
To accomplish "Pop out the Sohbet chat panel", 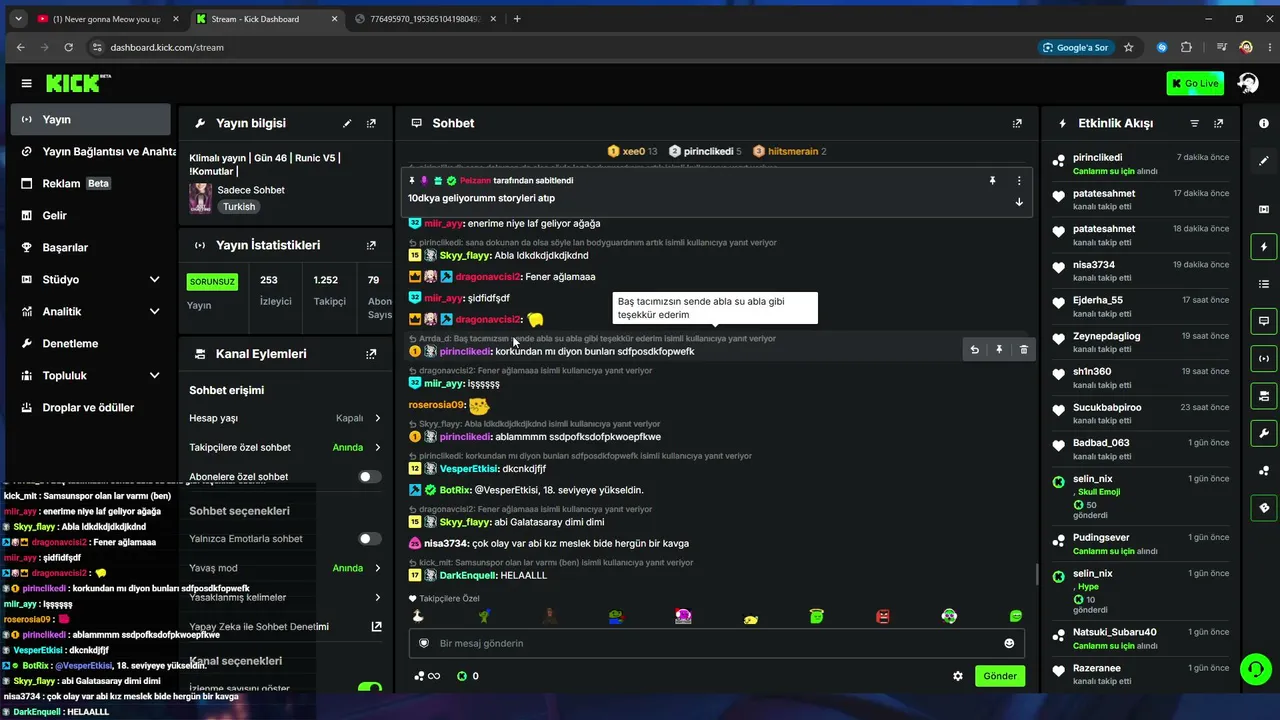I will tap(1017, 123).
